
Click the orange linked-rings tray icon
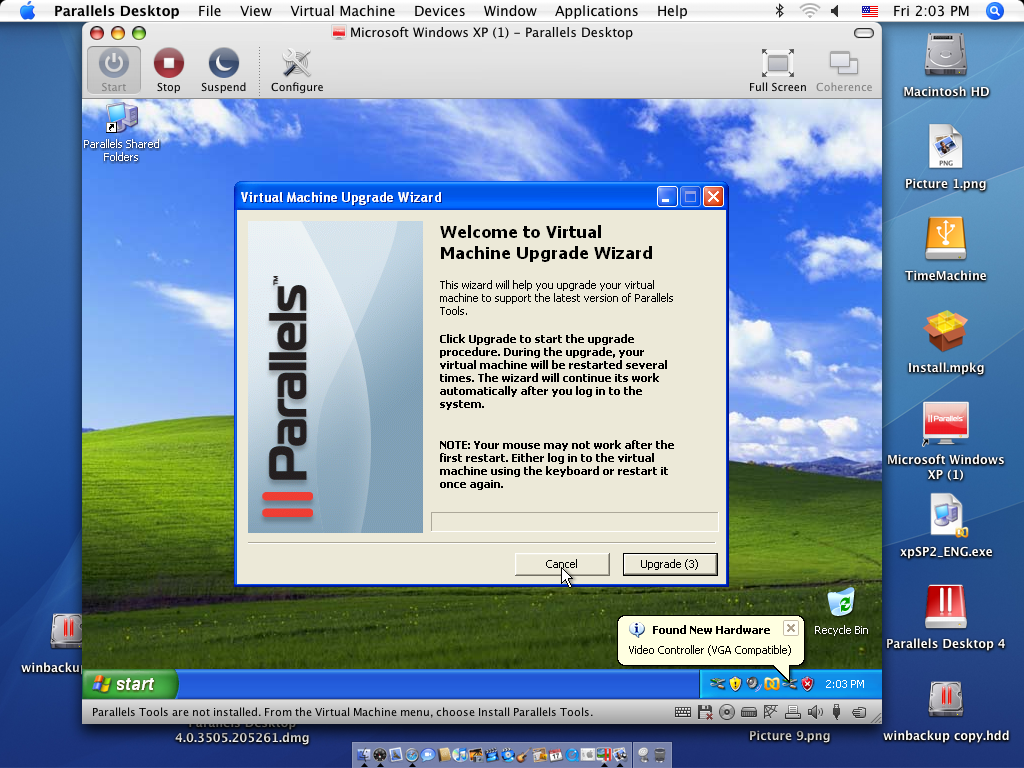[x=772, y=684]
